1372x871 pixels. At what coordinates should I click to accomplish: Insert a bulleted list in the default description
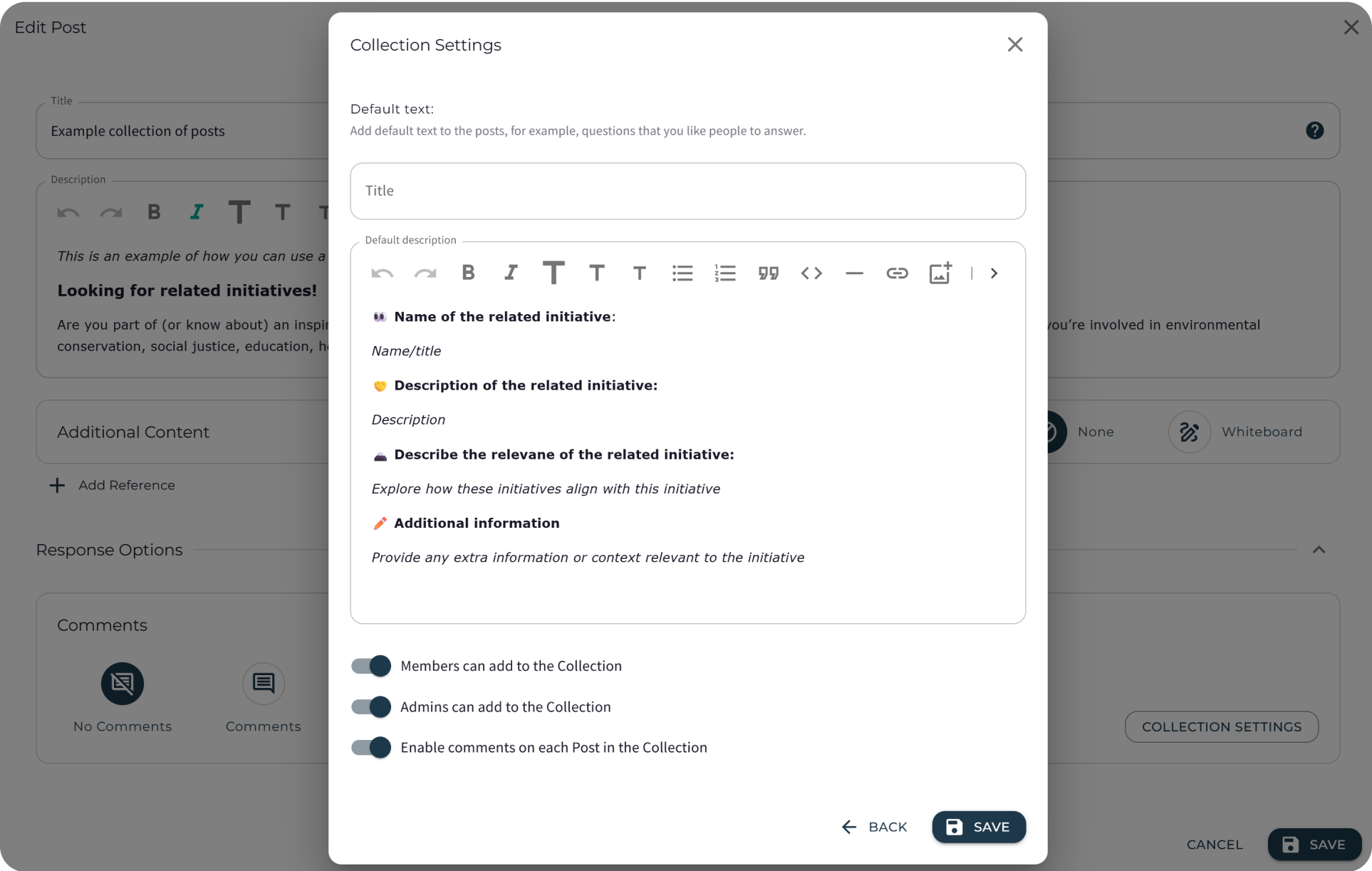pyautogui.click(x=682, y=273)
